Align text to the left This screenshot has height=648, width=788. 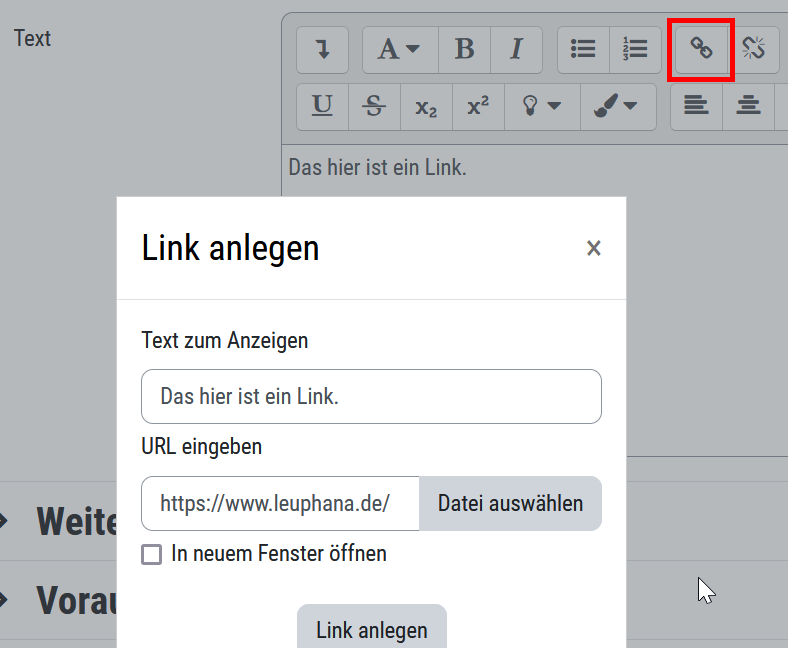[x=696, y=106]
